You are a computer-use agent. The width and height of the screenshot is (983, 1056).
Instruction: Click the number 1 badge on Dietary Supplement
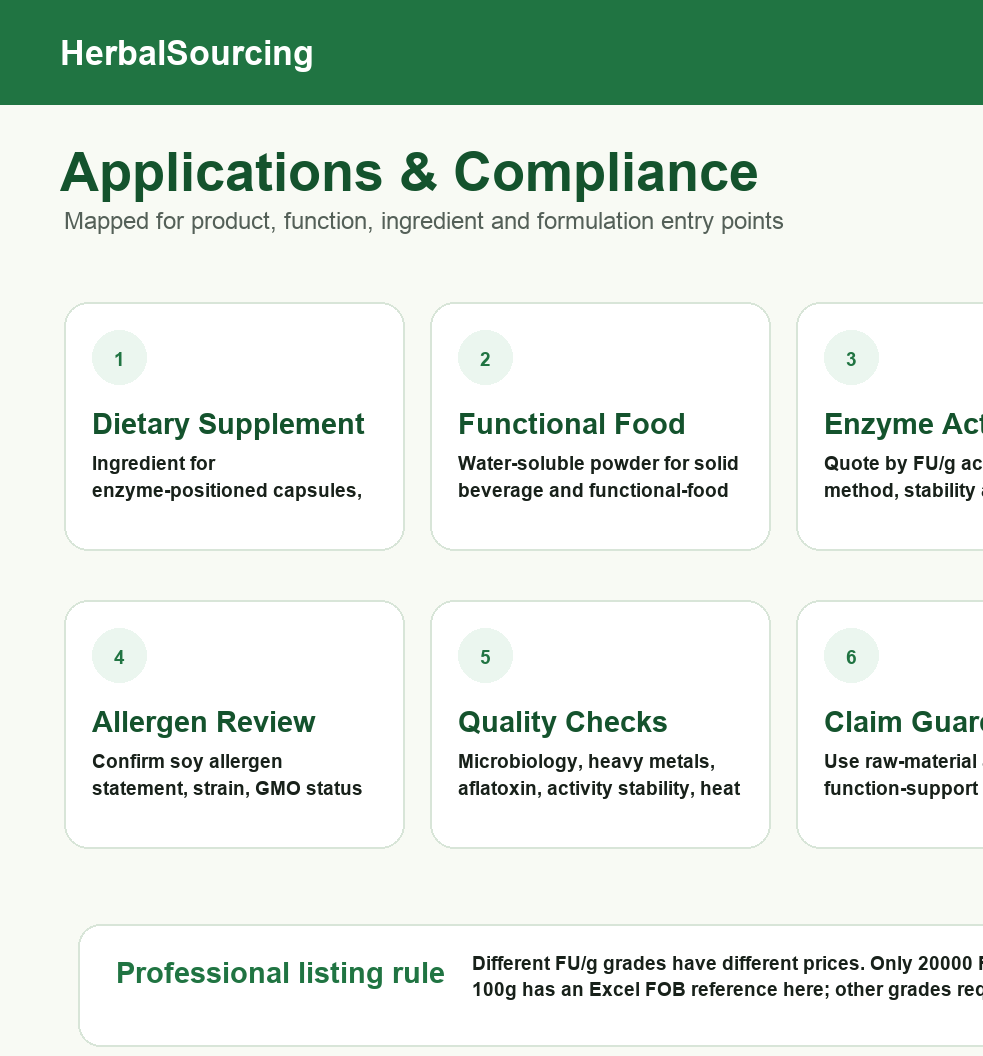point(119,358)
